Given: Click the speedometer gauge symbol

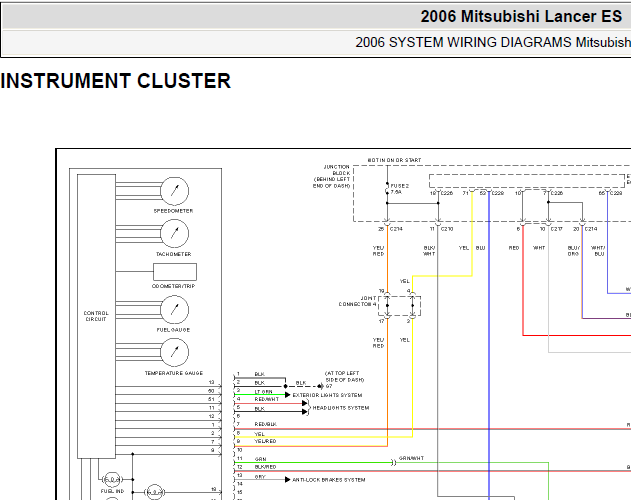Looking at the screenshot, I should pyautogui.click(x=175, y=191).
